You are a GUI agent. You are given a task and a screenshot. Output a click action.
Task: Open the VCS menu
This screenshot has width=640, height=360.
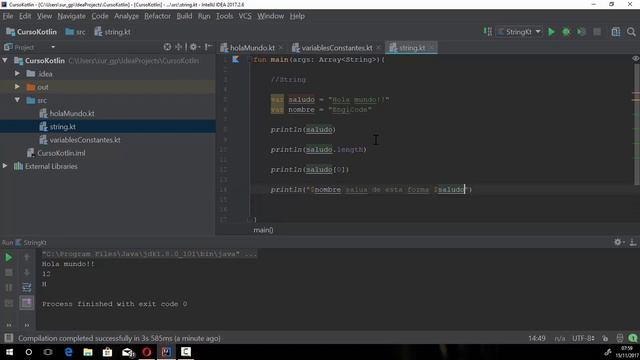point(245,16)
